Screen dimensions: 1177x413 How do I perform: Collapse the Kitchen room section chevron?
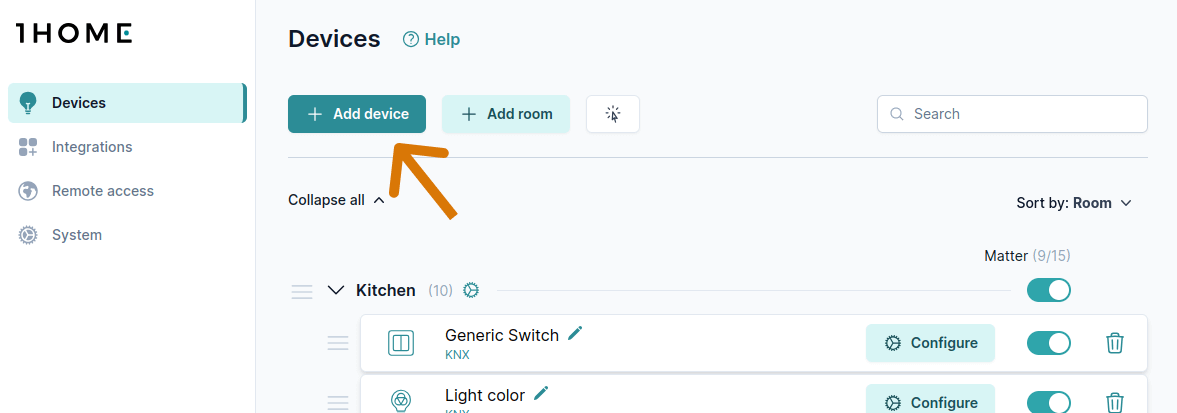point(336,290)
